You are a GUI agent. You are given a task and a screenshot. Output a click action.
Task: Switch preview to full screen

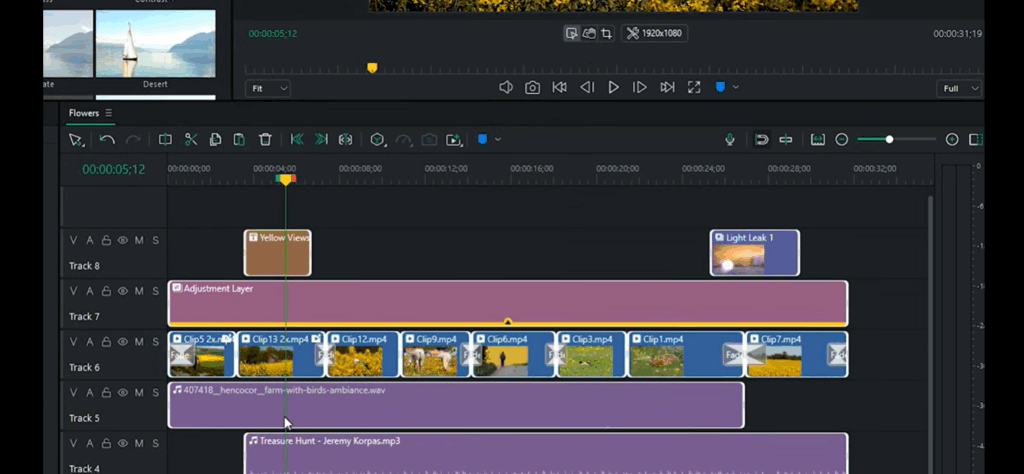(x=694, y=87)
